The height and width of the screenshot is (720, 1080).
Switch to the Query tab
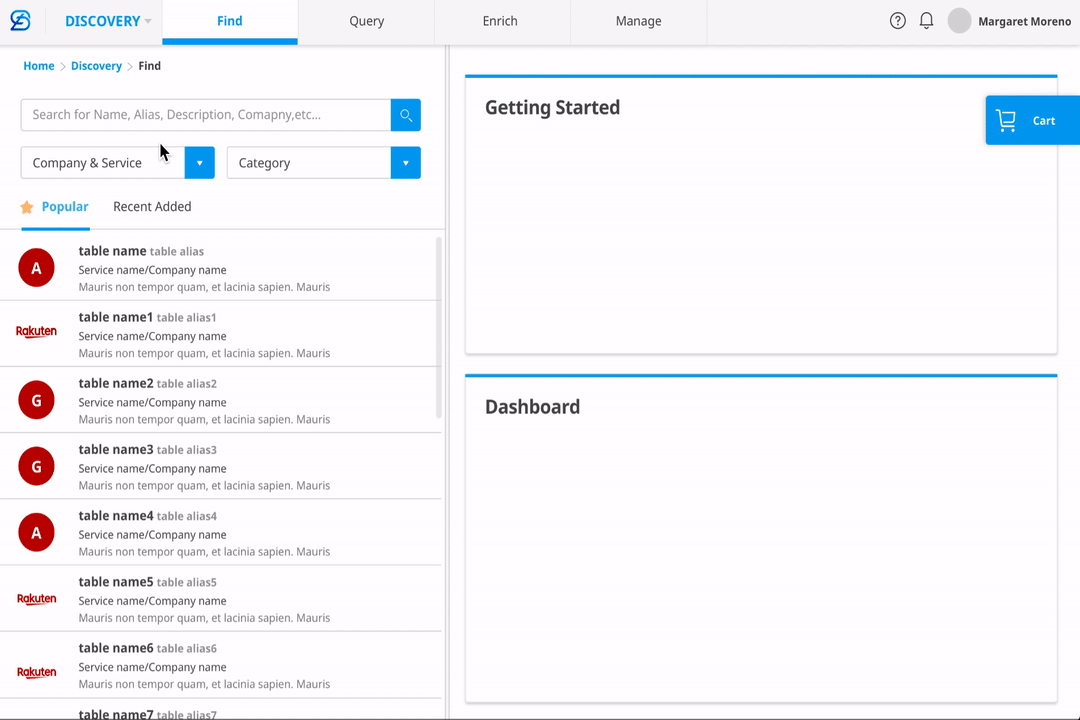(x=366, y=21)
